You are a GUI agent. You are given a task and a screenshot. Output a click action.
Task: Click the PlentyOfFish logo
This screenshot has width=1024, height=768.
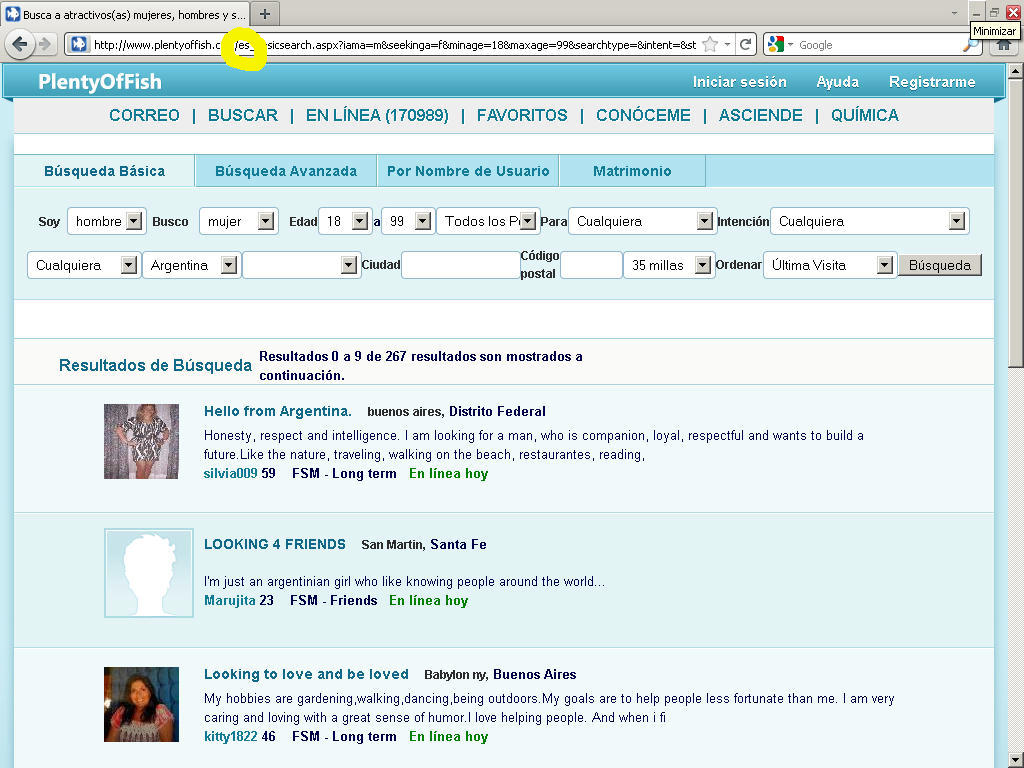(x=99, y=82)
